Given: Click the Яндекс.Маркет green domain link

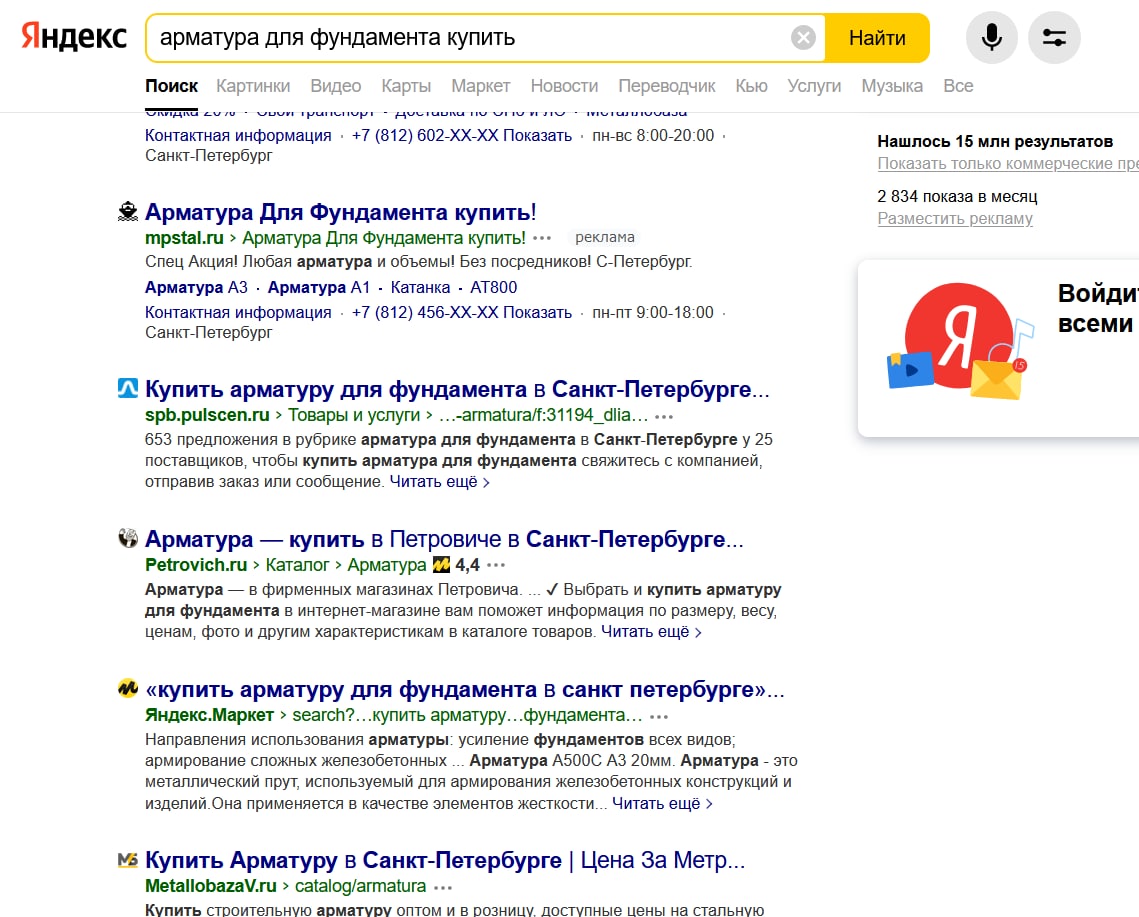Looking at the screenshot, I should (209, 715).
